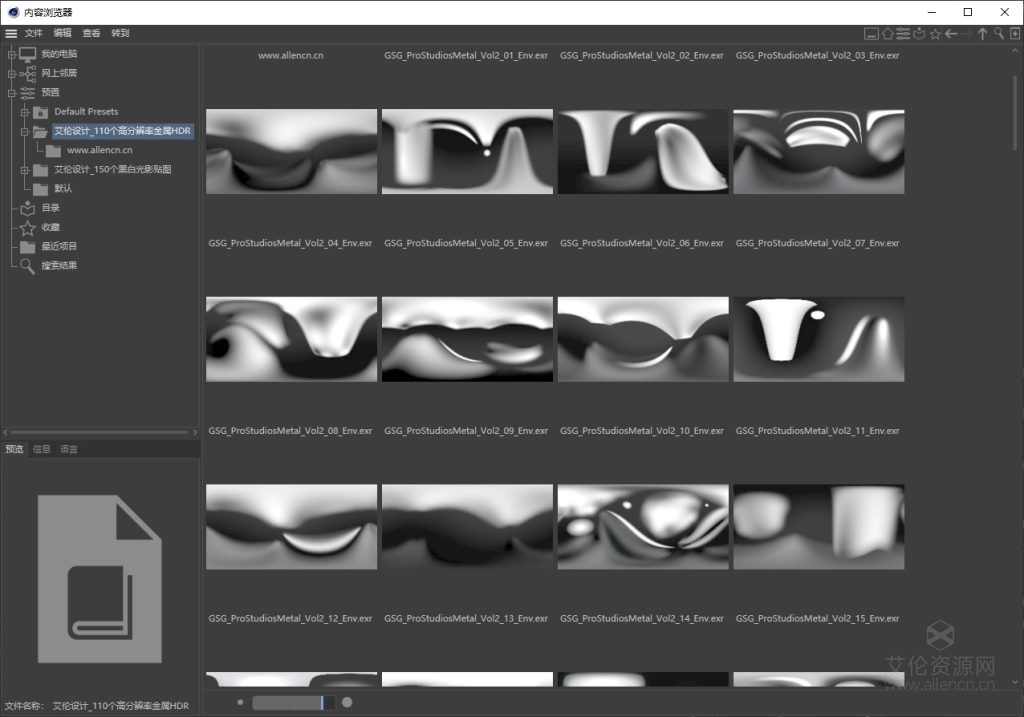Click the file name GSG_ProStudiosMetal_Vol2_13_Env.exr

coord(466,618)
